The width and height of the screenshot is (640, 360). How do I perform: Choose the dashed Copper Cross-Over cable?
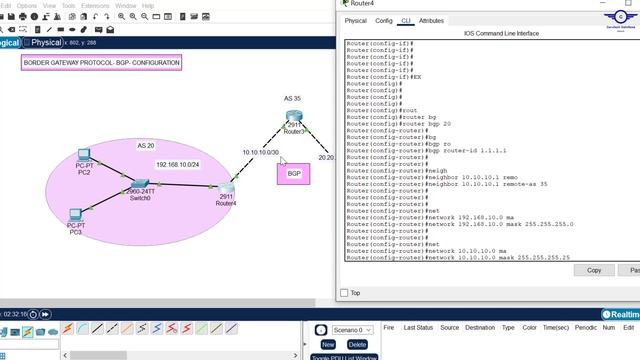112,329
